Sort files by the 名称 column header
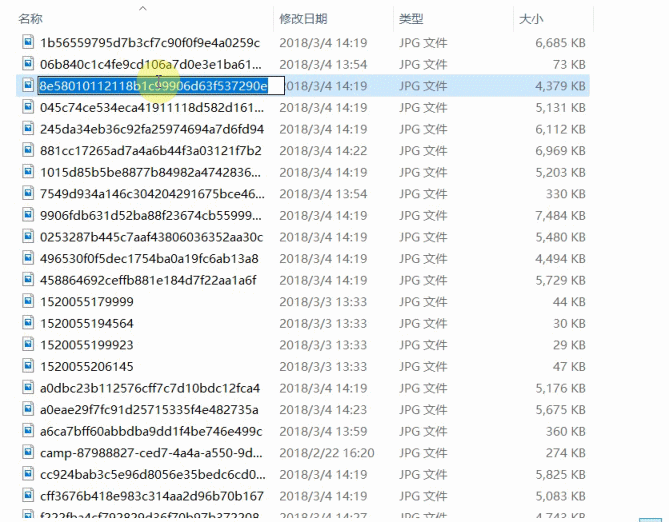669x522 pixels. [30, 19]
